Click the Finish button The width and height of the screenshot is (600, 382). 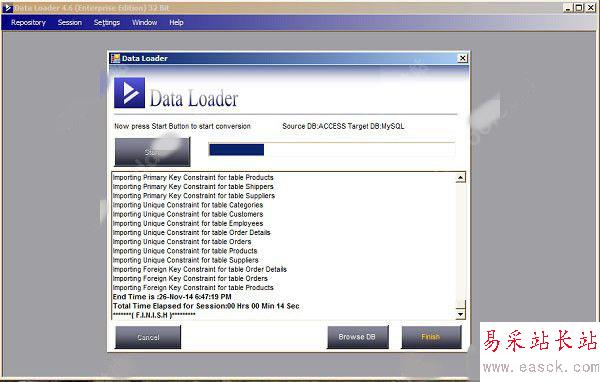pyautogui.click(x=431, y=337)
